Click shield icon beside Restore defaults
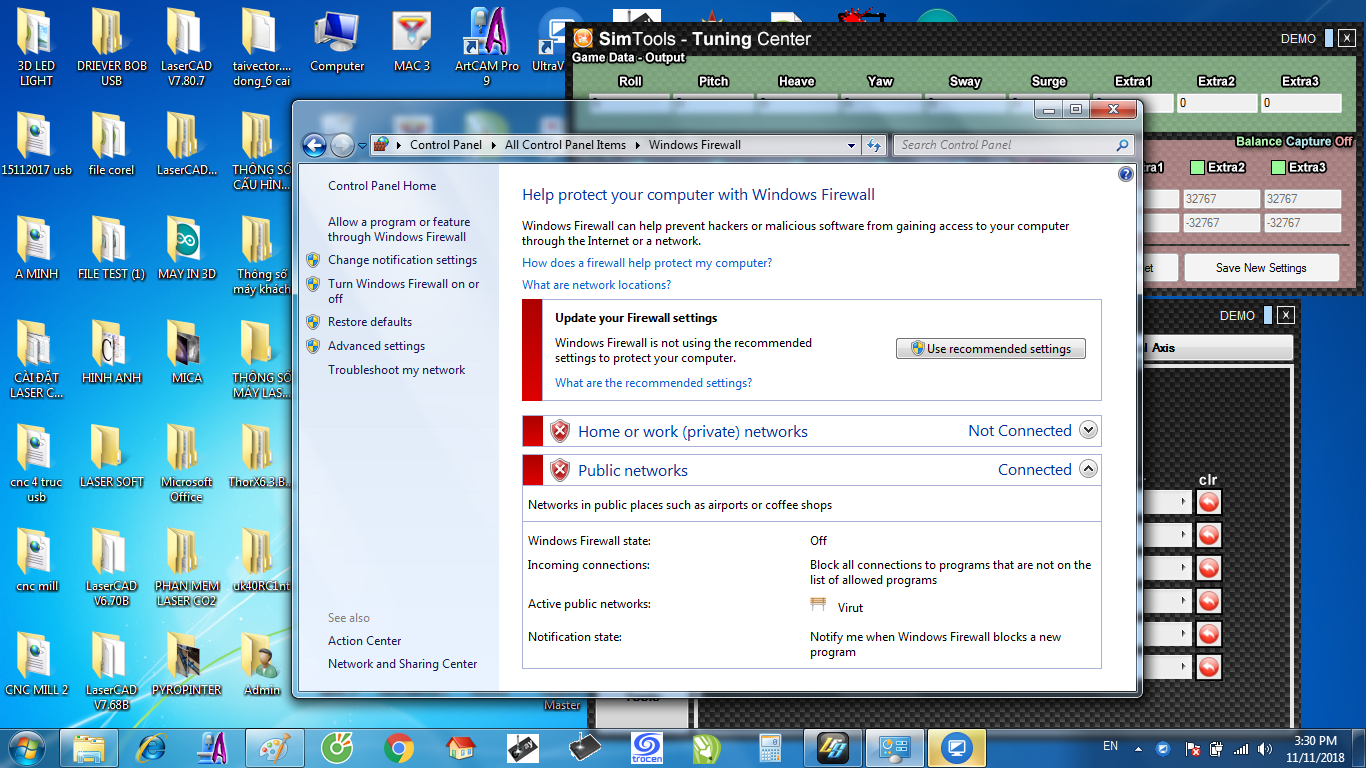The height and width of the screenshot is (768, 1366). 313,322
